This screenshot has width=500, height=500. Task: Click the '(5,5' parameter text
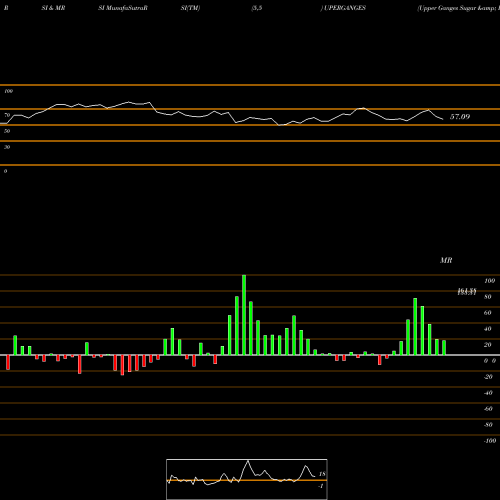(257, 8)
